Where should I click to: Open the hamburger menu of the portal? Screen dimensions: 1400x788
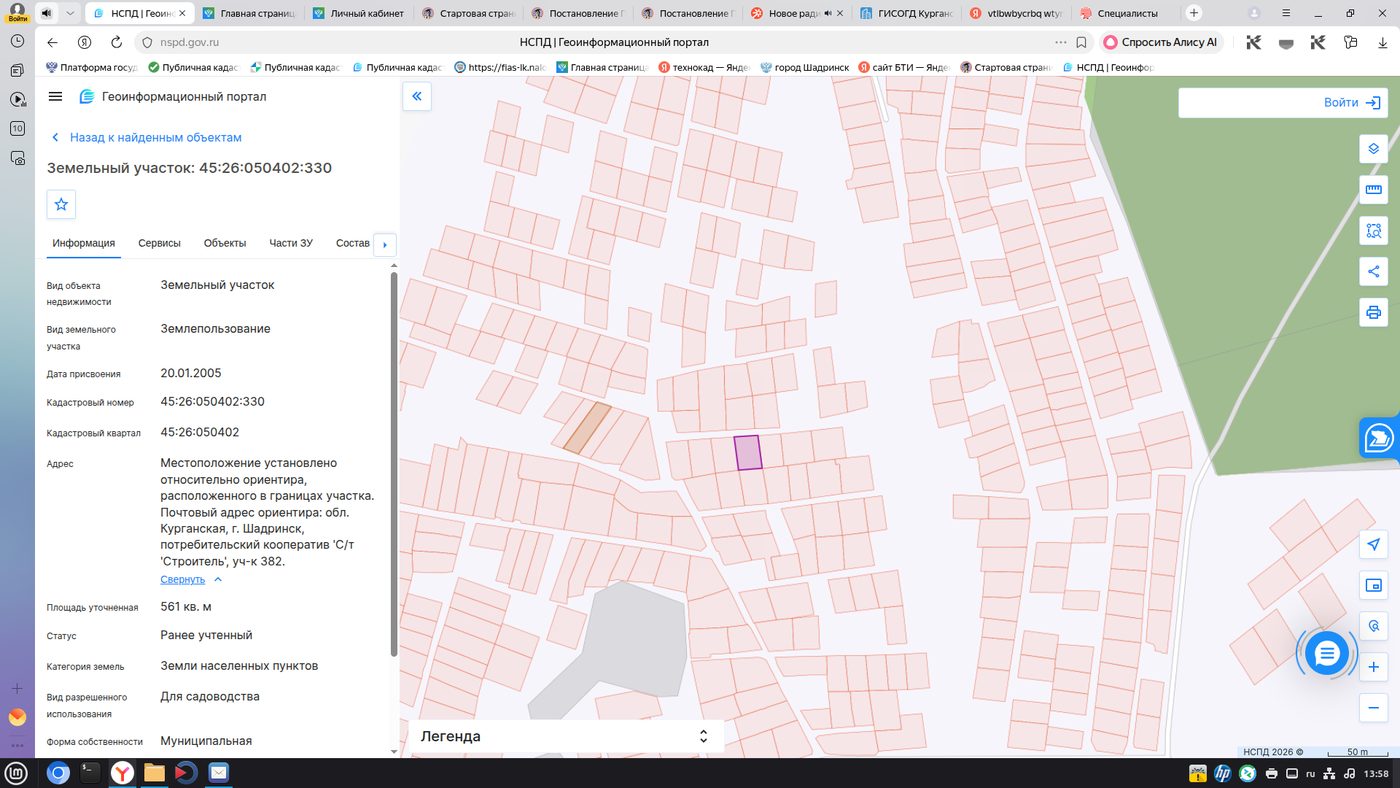click(x=56, y=97)
